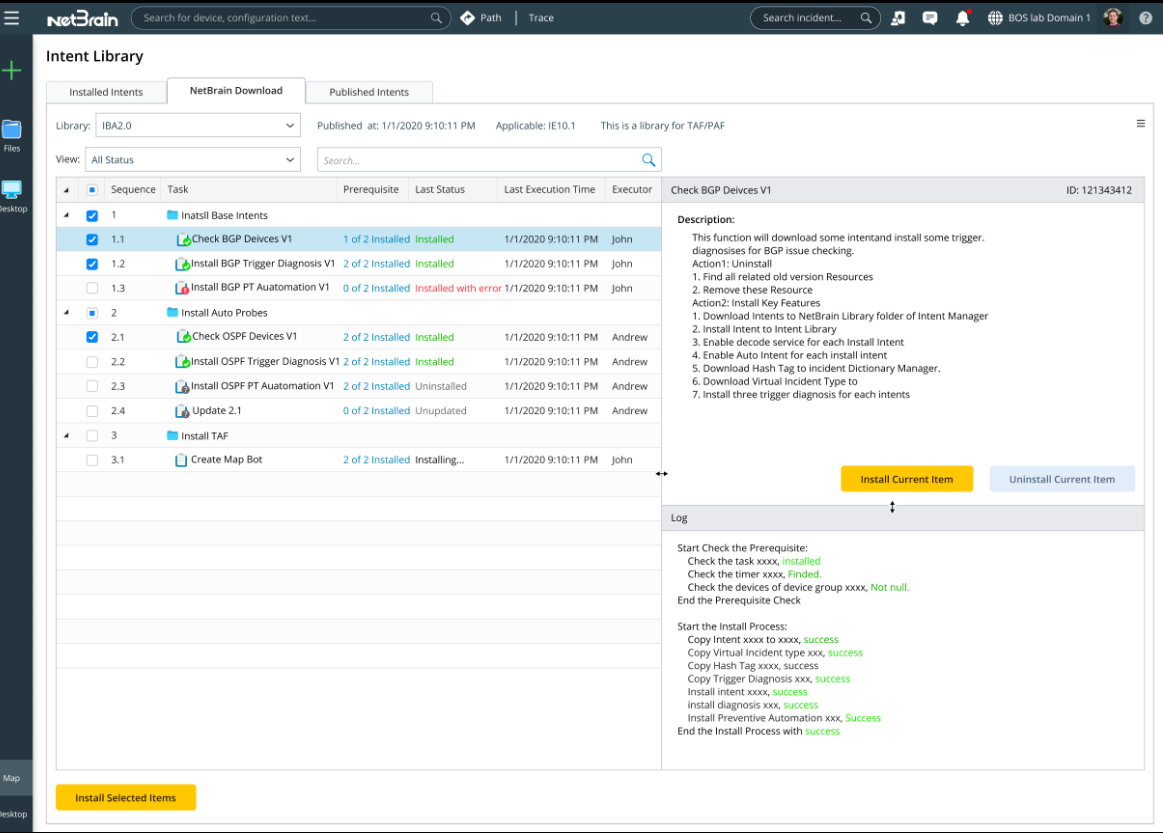Viewport: 1163px width, 833px height.
Task: Click the Check OSPF Devices V1 task icon
Action: point(183,337)
